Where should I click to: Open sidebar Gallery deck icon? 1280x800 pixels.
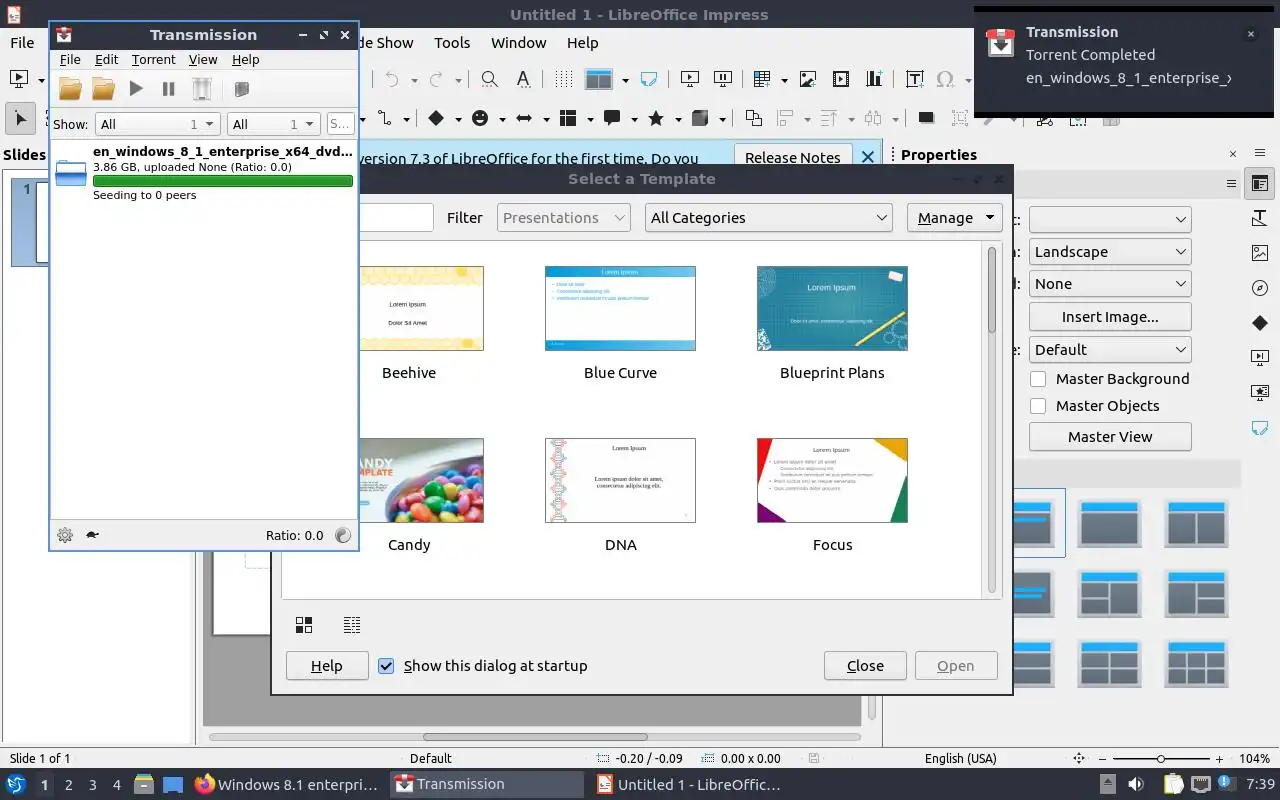click(1260, 253)
